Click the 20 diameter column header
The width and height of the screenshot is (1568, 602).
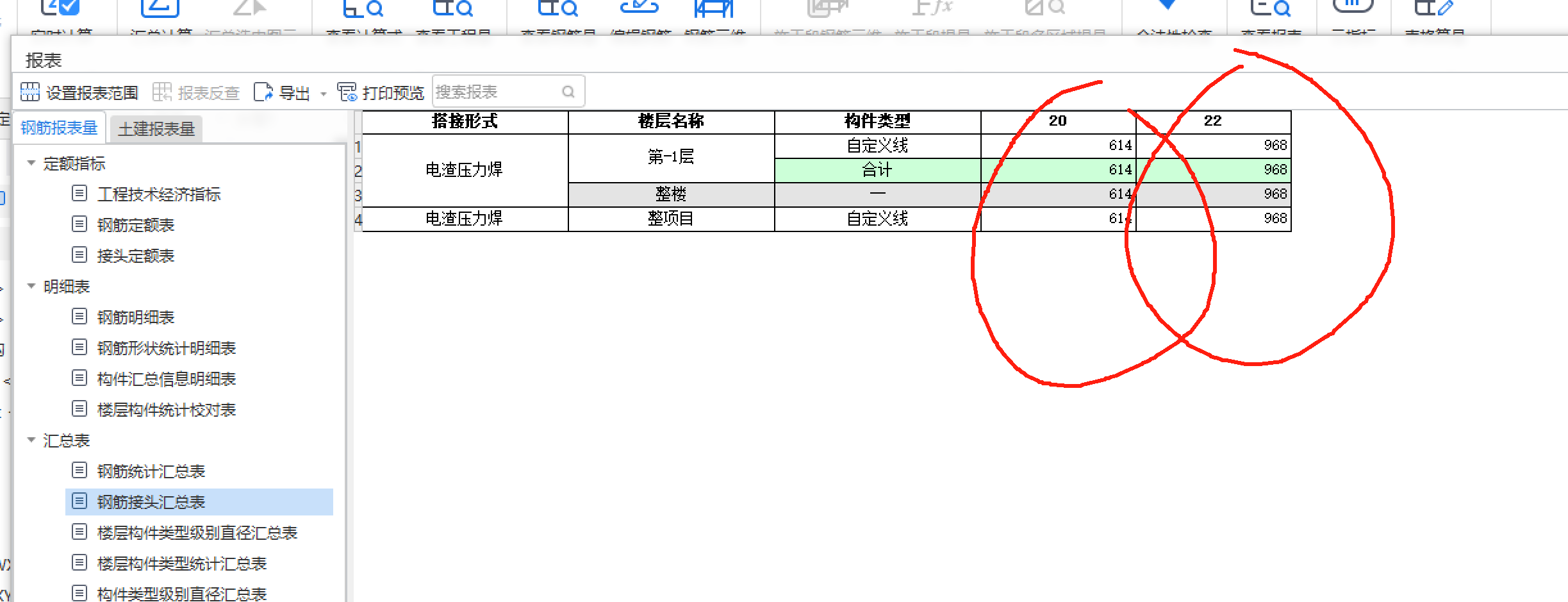[x=1058, y=122]
